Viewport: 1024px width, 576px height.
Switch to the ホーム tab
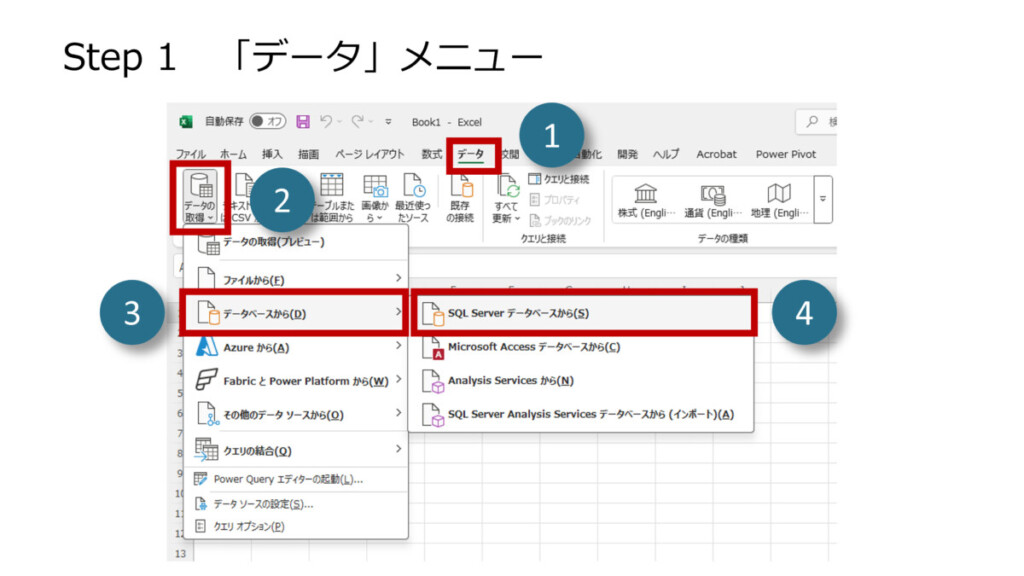233,154
